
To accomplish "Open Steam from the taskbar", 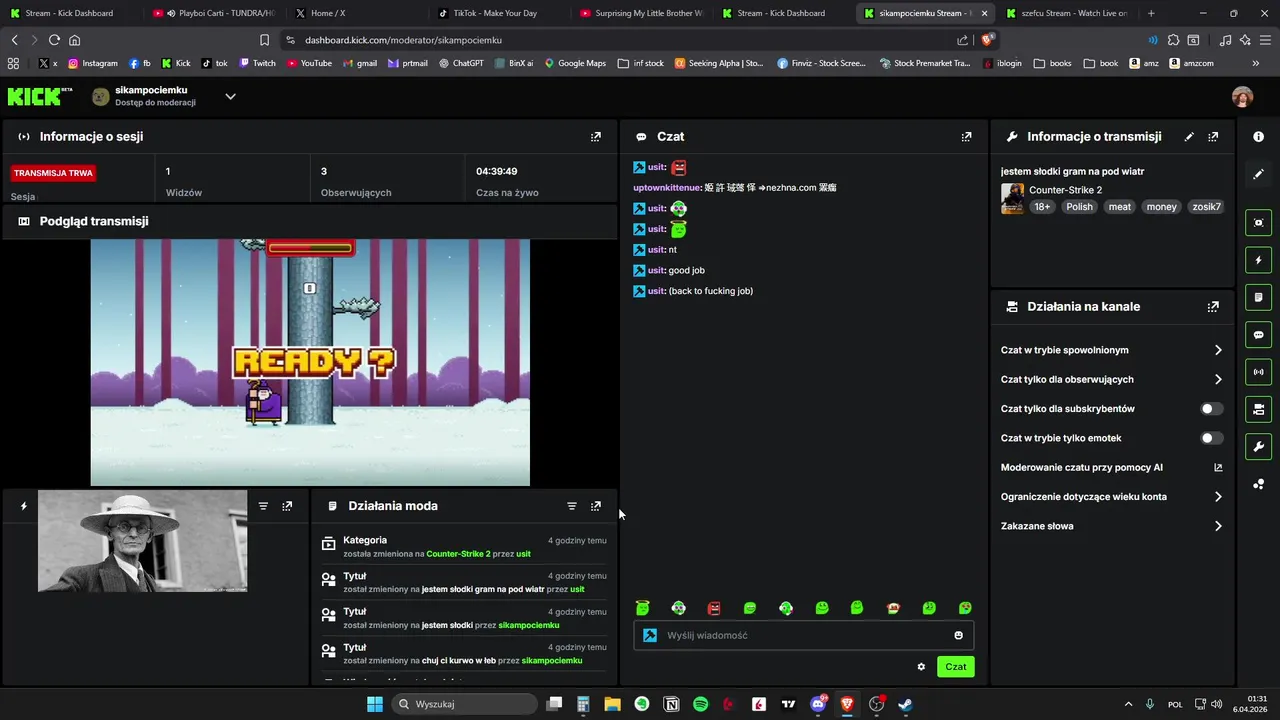I will coord(905,704).
